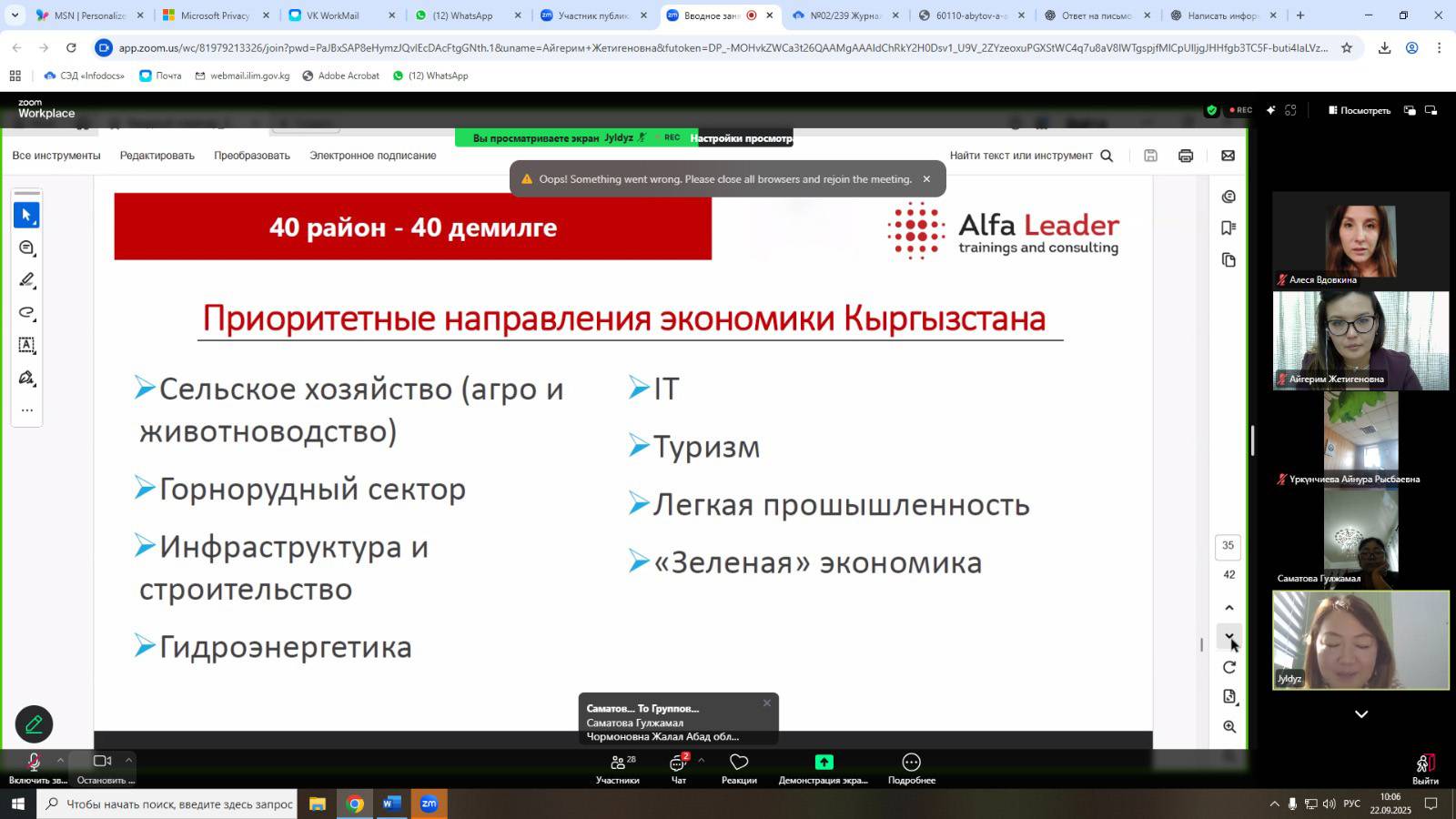
Task: Open the Zoom Chat panel
Action: tap(678, 768)
